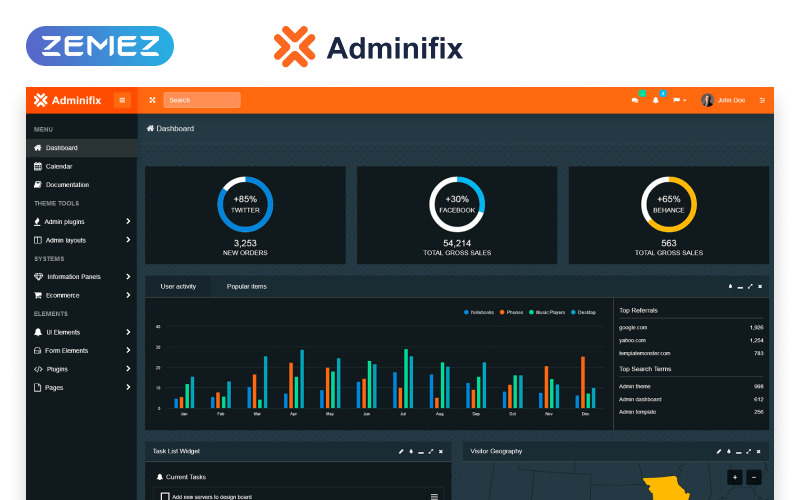Click into the Search input field
The image size is (800, 500).
pyautogui.click(x=203, y=100)
